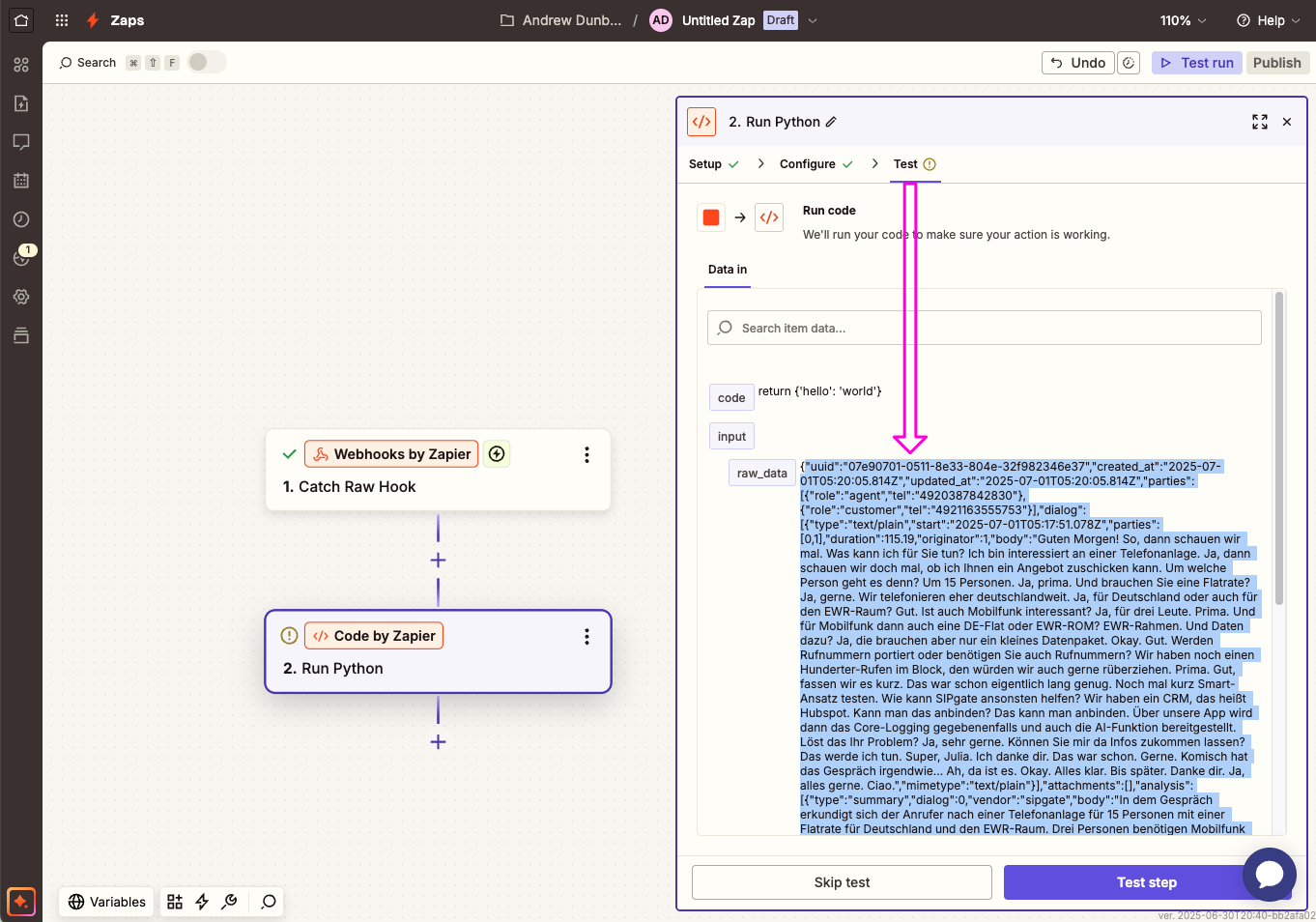The image size is (1316, 922).
Task: Click the lightning icon in bottom toolbar
Action: click(202, 902)
